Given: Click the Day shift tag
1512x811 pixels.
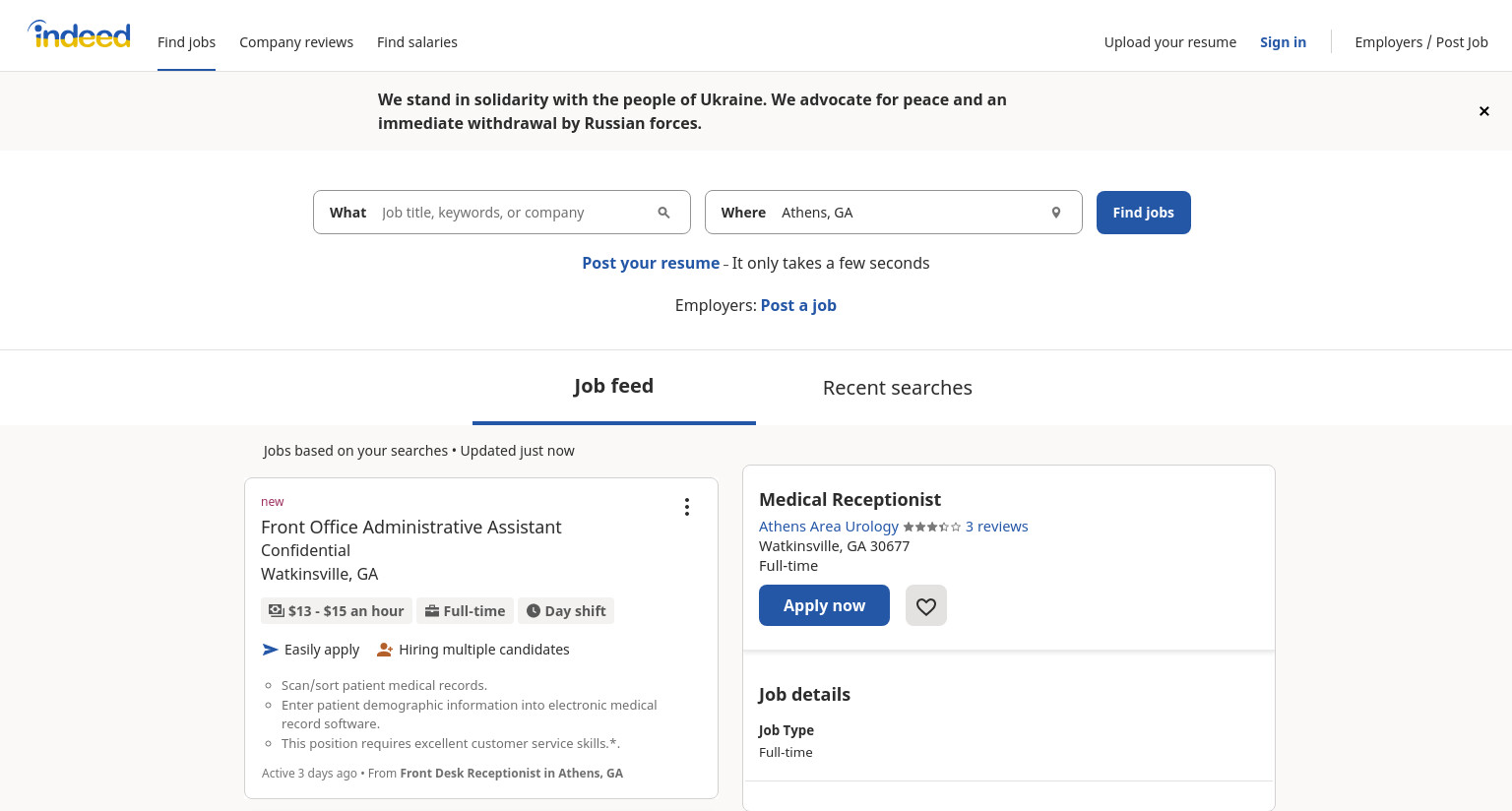Looking at the screenshot, I should (566, 611).
